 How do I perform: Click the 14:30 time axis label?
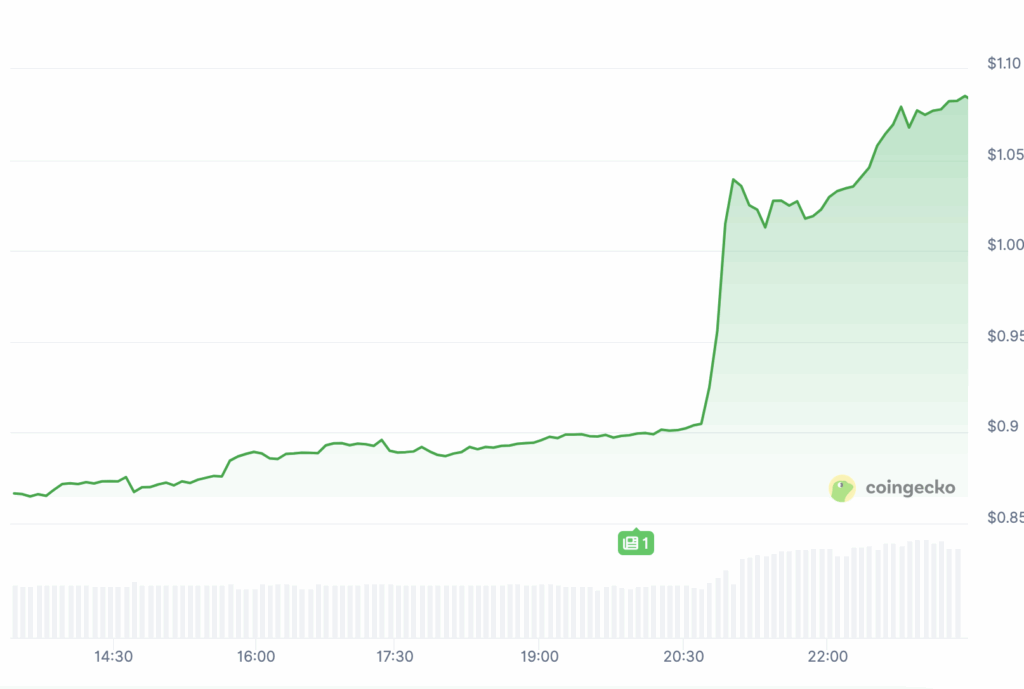tap(114, 657)
